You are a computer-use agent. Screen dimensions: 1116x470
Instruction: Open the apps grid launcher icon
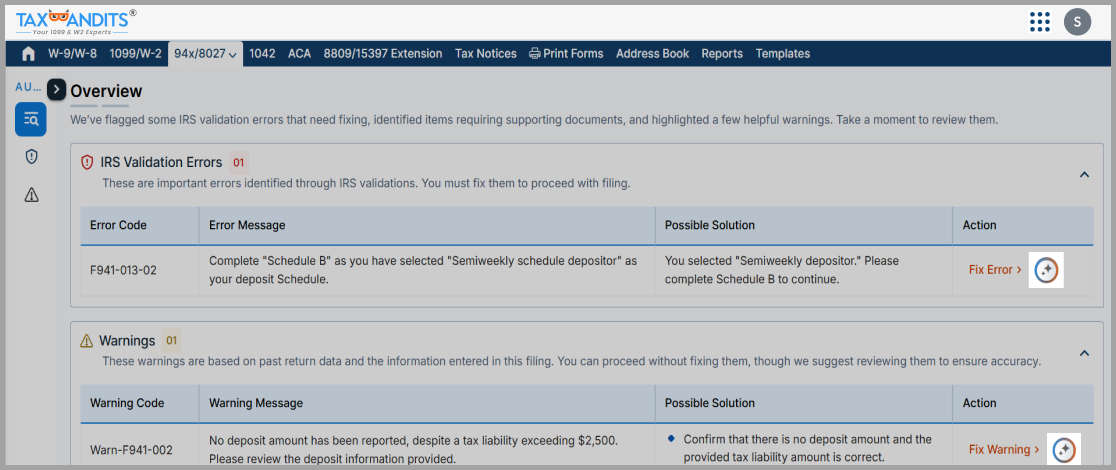pos(1039,21)
